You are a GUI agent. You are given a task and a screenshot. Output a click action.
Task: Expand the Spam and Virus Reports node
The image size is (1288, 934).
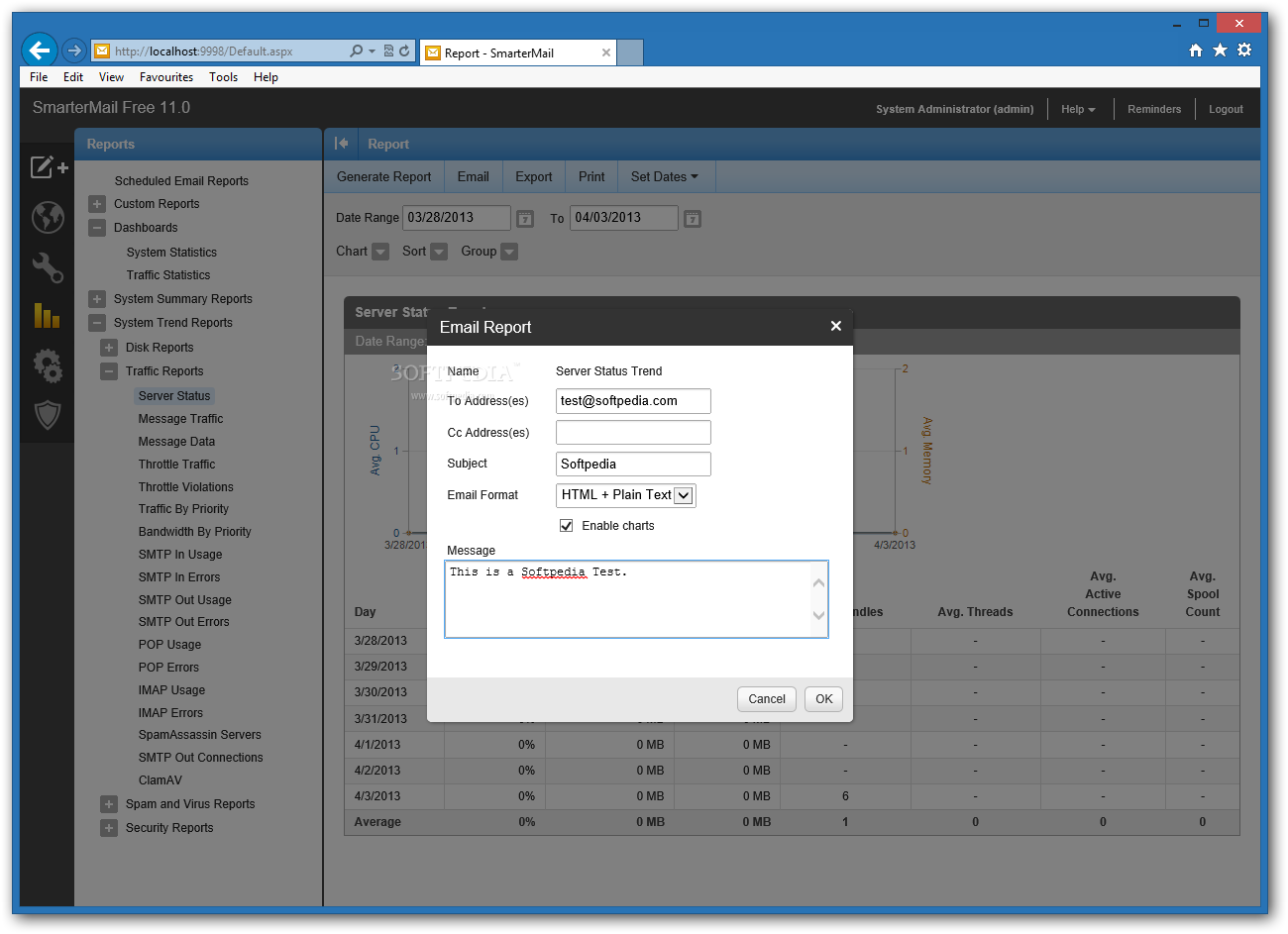point(109,804)
